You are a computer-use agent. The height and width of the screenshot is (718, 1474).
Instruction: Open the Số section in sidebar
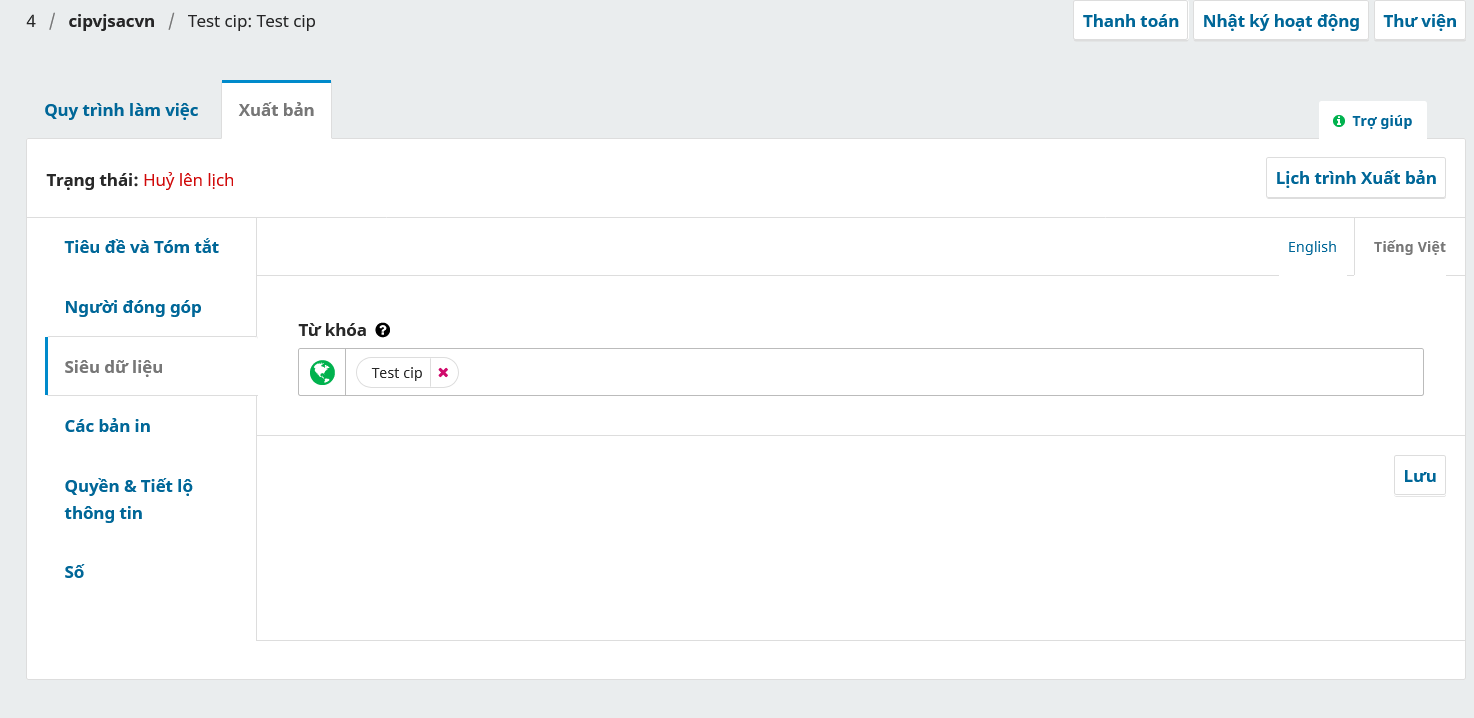75,572
